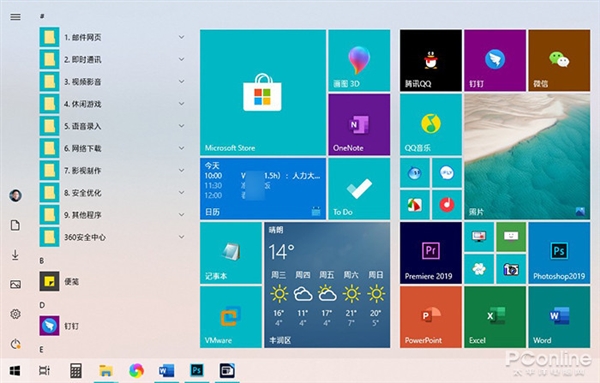Open the Photos (照片) tile
600x383 pixels.
click(527, 157)
